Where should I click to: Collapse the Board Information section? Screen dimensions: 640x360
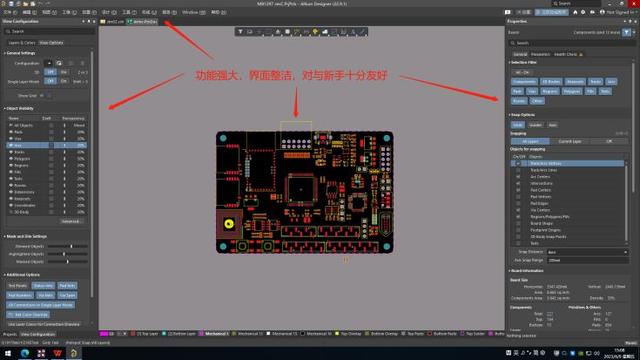[x=510, y=271]
